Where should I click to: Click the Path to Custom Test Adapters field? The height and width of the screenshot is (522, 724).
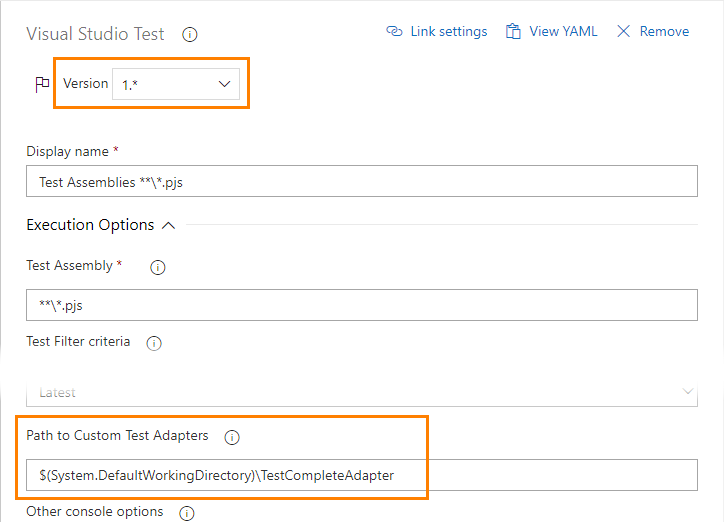[361, 475]
